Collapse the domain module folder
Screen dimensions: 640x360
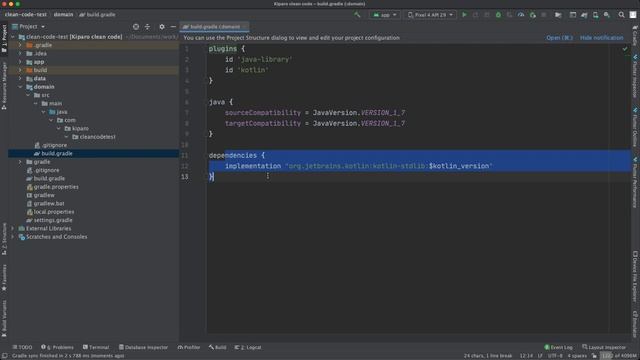[x=20, y=87]
